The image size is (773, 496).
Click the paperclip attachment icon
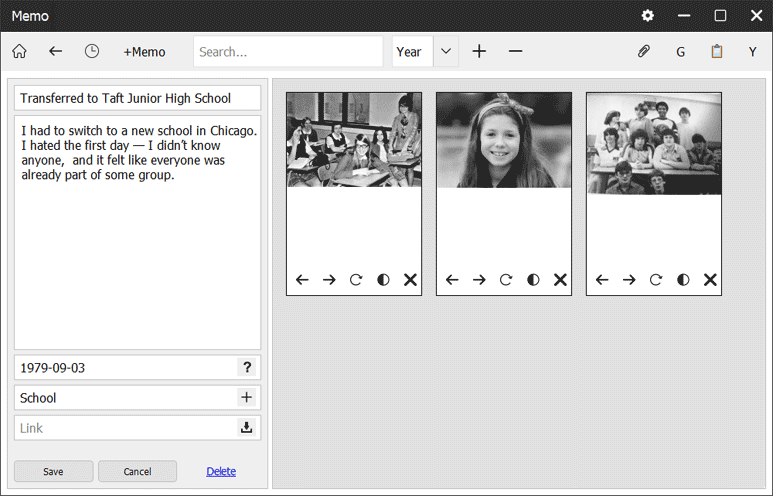644,51
